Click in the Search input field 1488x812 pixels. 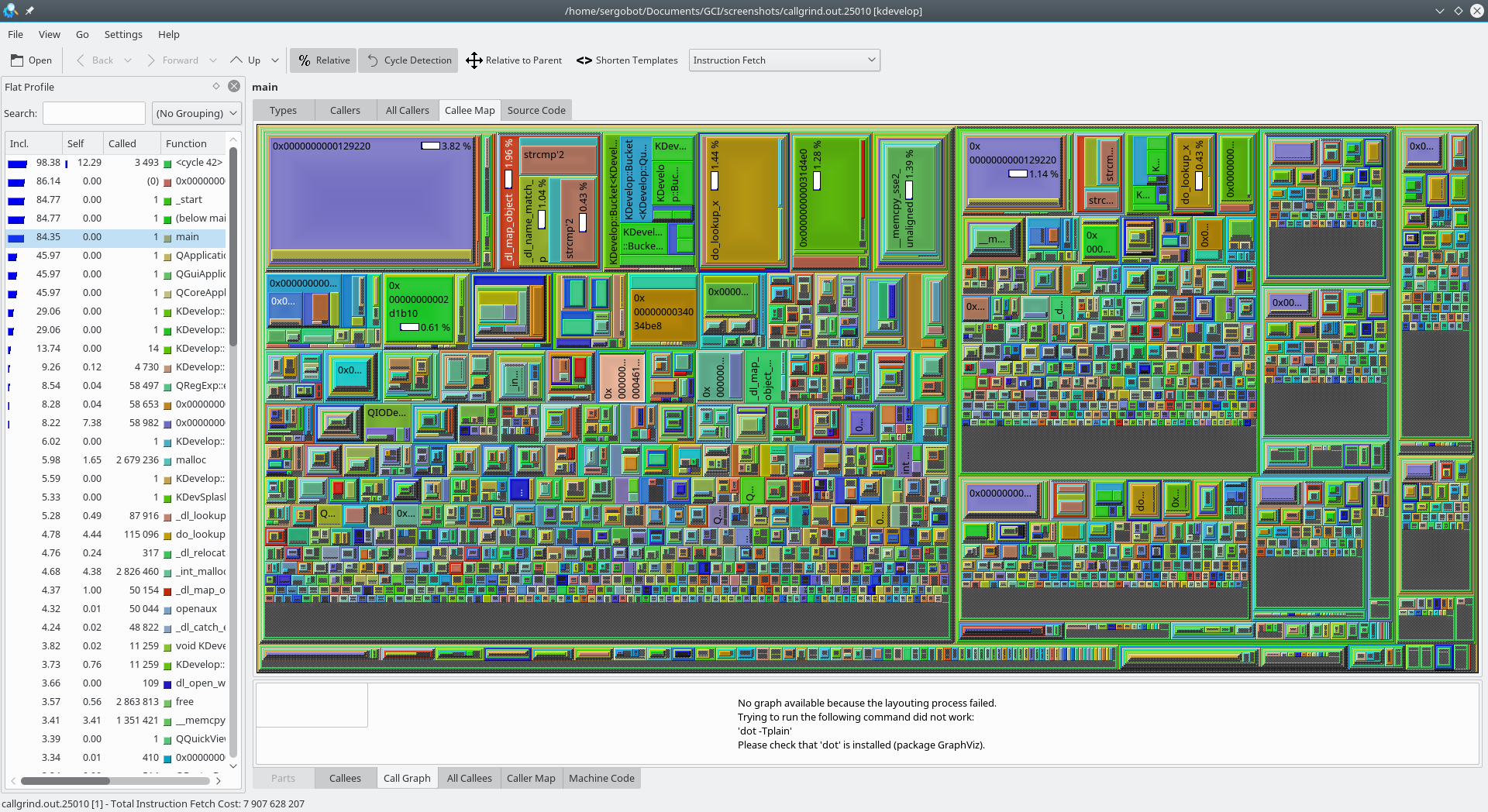94,113
